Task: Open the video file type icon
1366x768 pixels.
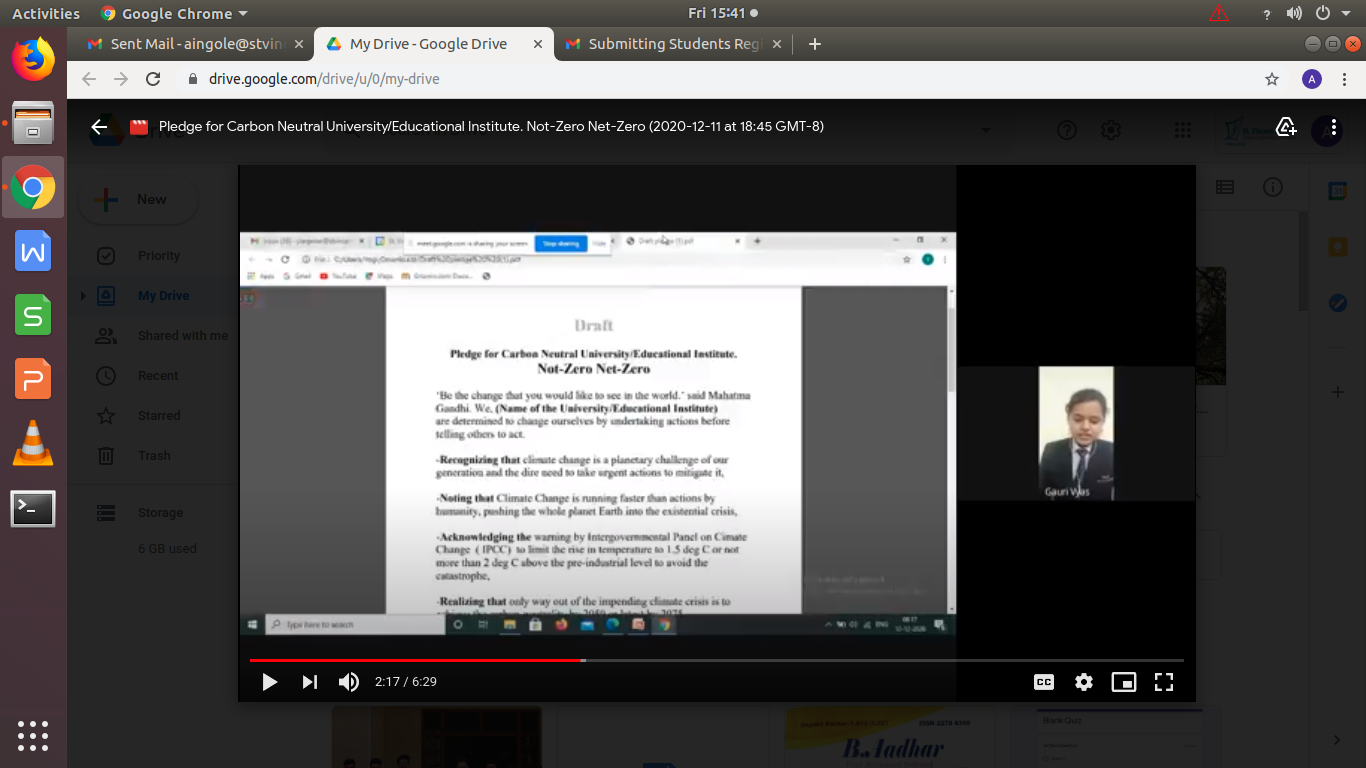Action: coord(139,127)
